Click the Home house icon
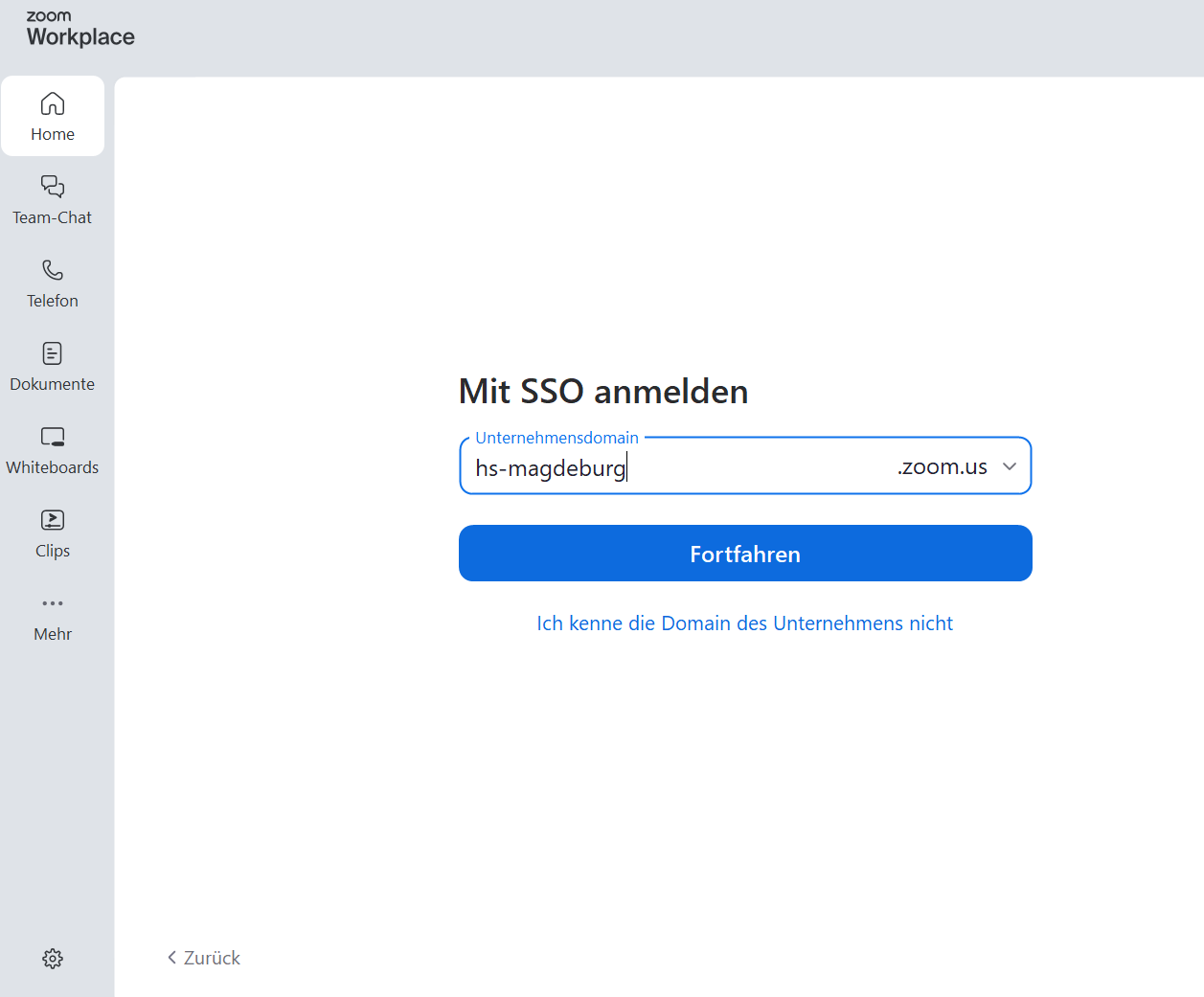Viewport: 1204px width, 997px height. 53,103
